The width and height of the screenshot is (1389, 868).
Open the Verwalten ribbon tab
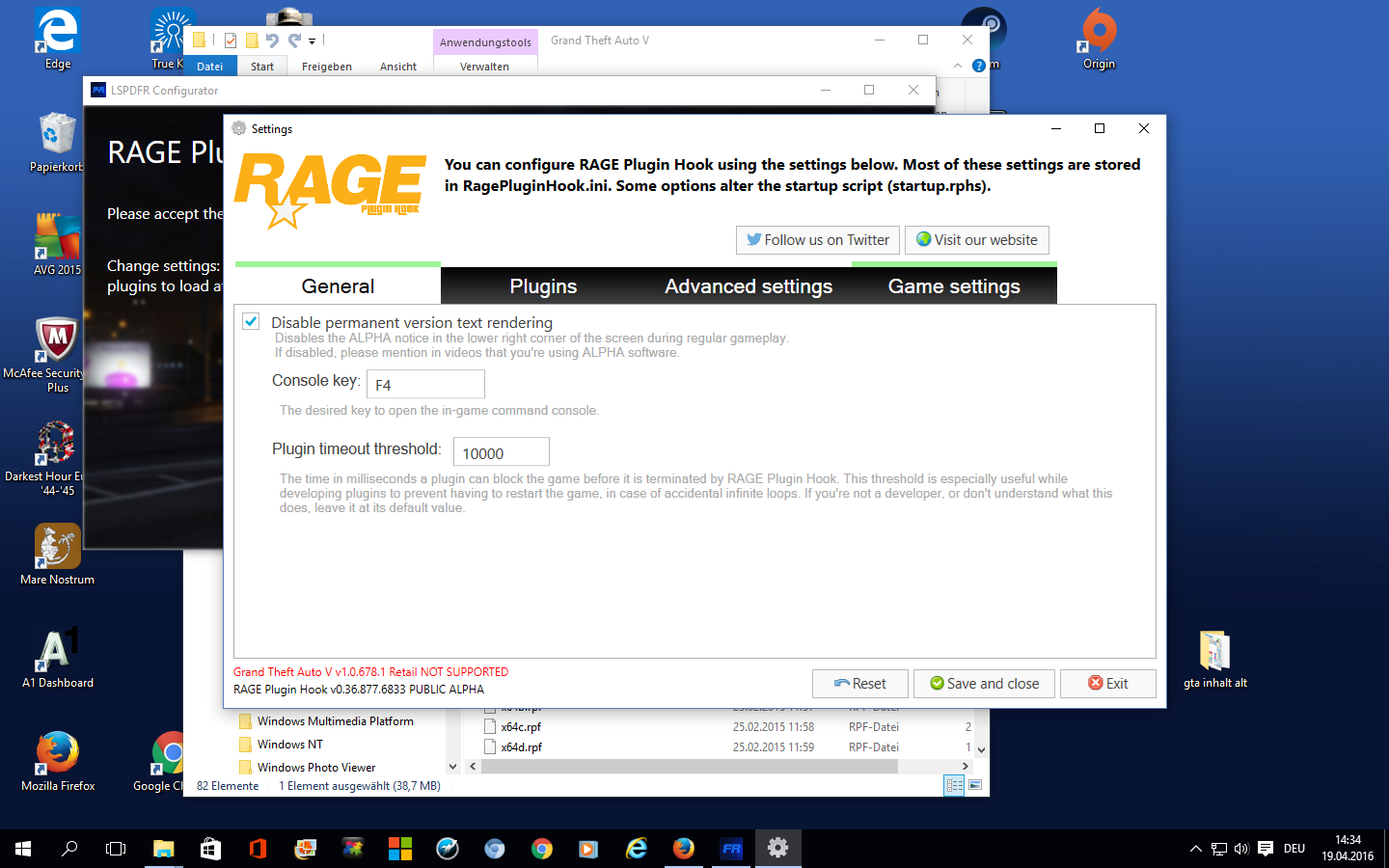[484, 67]
